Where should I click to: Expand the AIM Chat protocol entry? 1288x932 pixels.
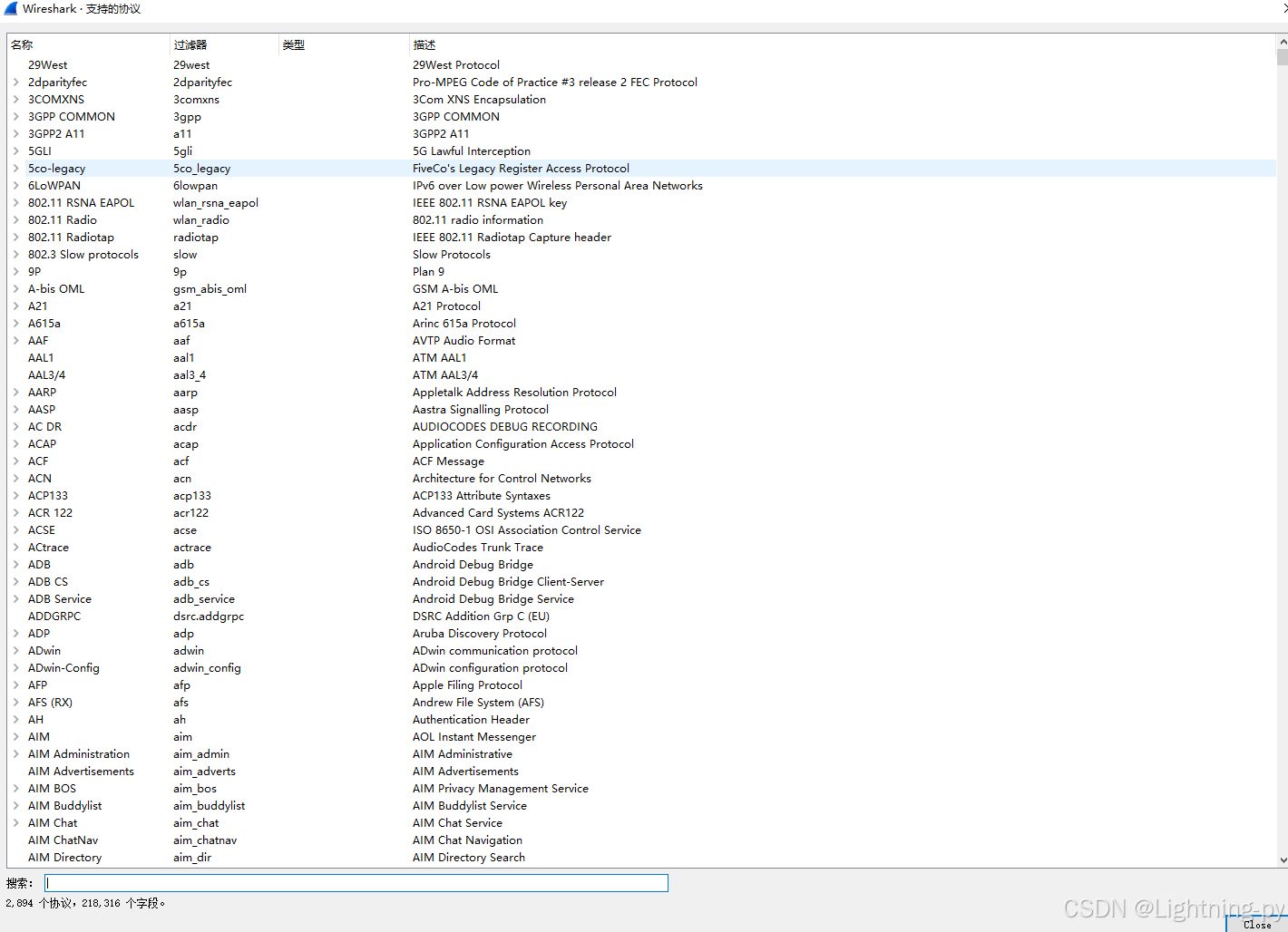point(15,822)
